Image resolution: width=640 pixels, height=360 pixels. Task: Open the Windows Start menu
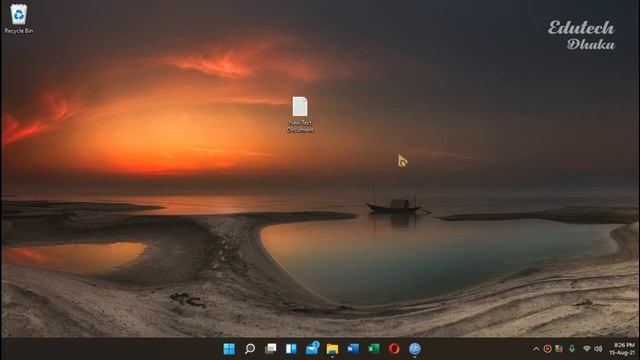[x=229, y=349]
